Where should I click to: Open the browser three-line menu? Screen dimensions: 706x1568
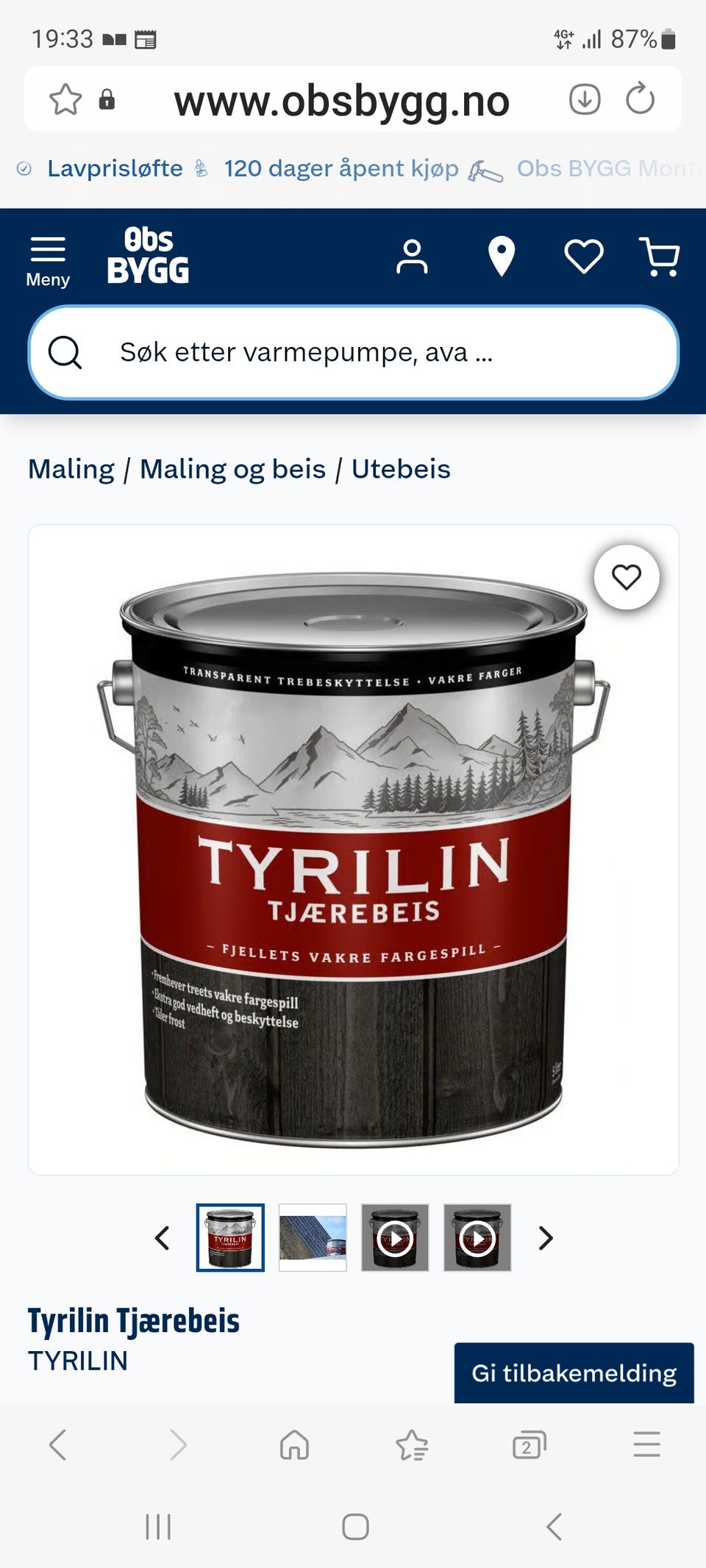click(x=646, y=1445)
